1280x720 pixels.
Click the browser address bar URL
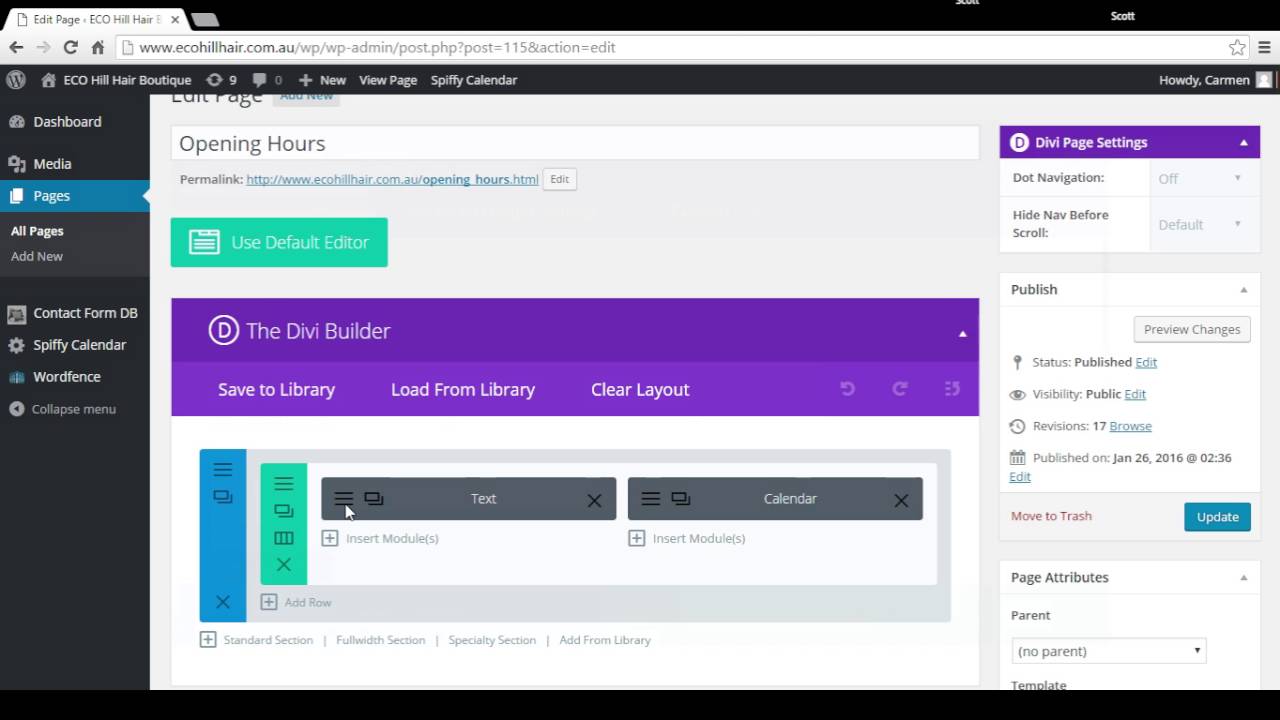pos(377,47)
